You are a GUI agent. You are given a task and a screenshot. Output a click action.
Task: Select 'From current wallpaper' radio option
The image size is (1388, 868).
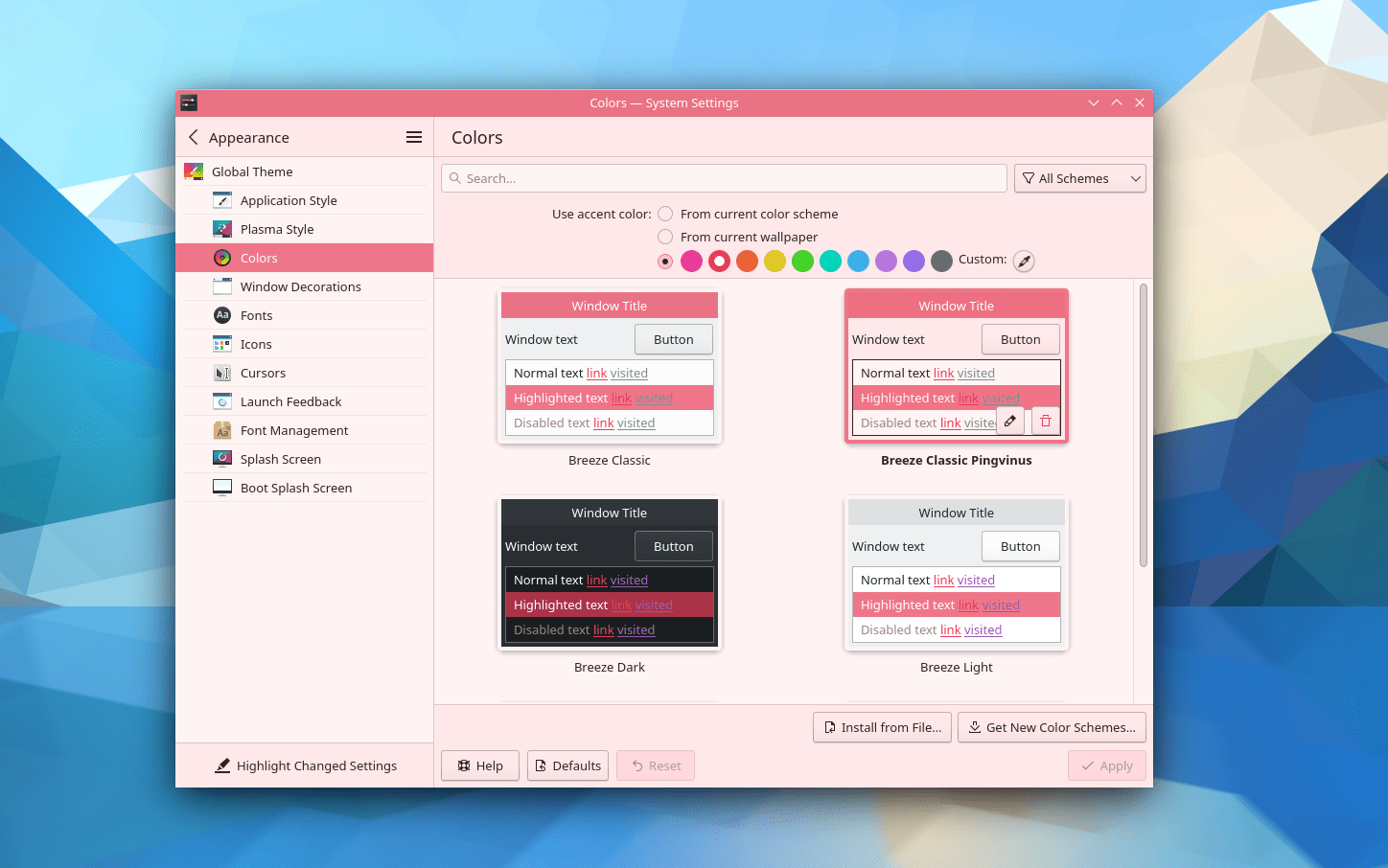coord(665,237)
